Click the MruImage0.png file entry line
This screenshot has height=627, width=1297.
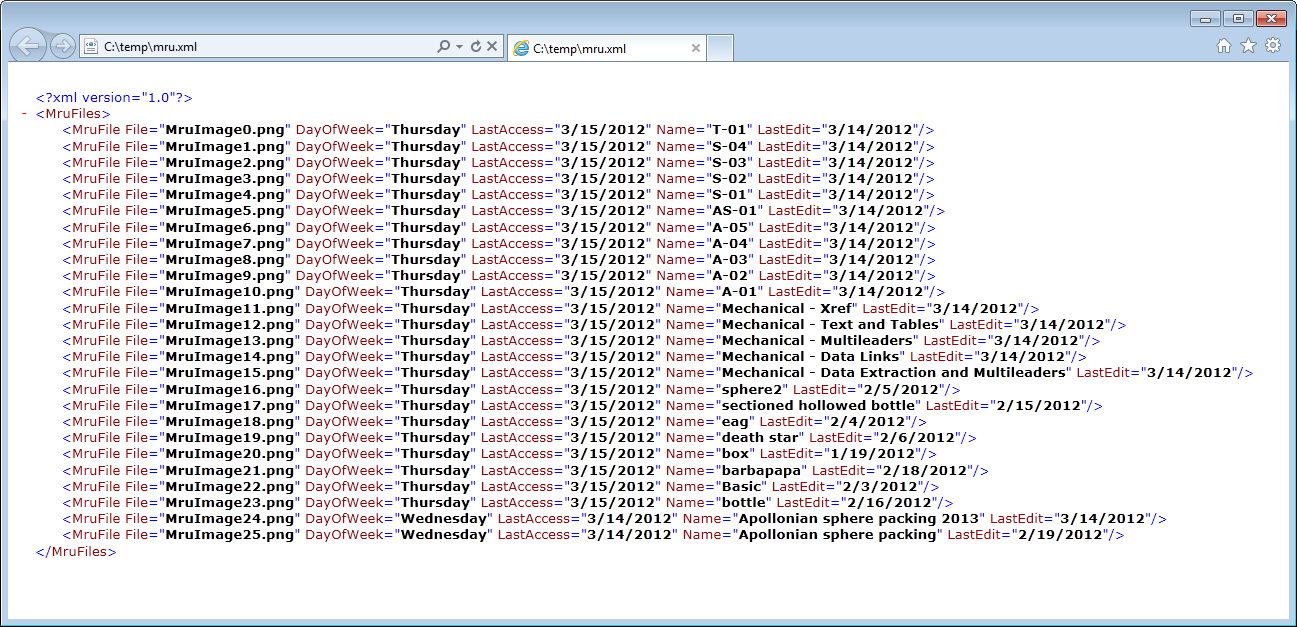click(227, 130)
